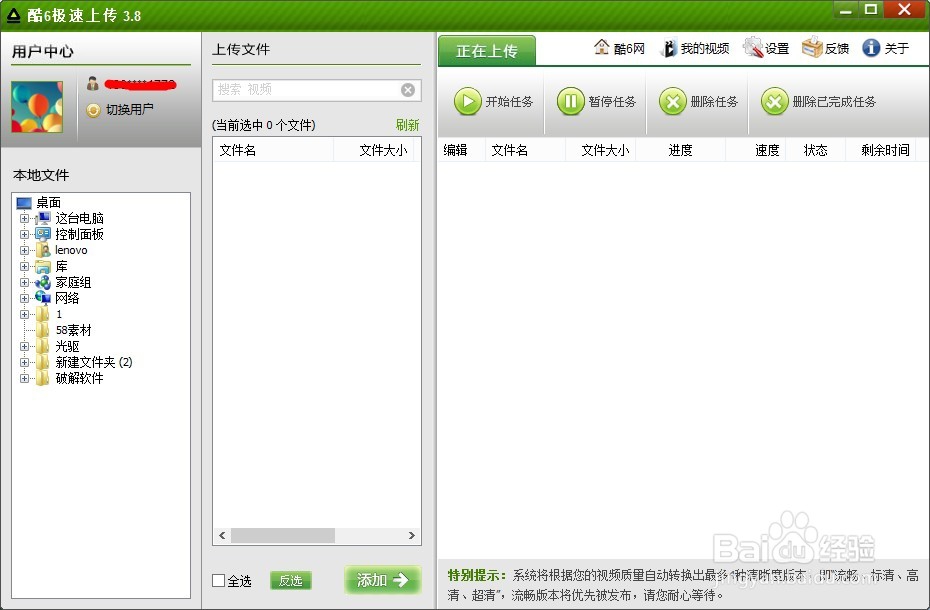This screenshot has height=610, width=930.
Task: Expand the lenovo tree node
Action: (24, 250)
